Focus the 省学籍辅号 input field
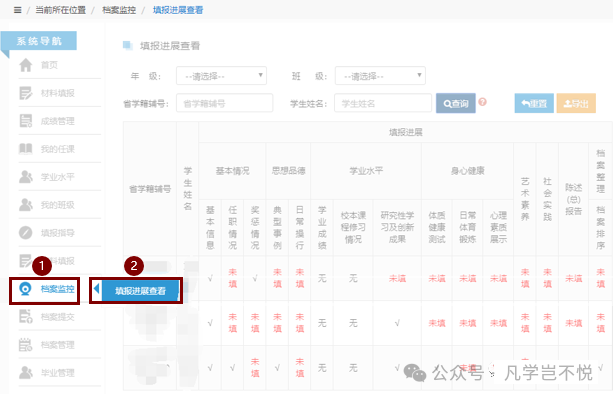 pos(224,103)
